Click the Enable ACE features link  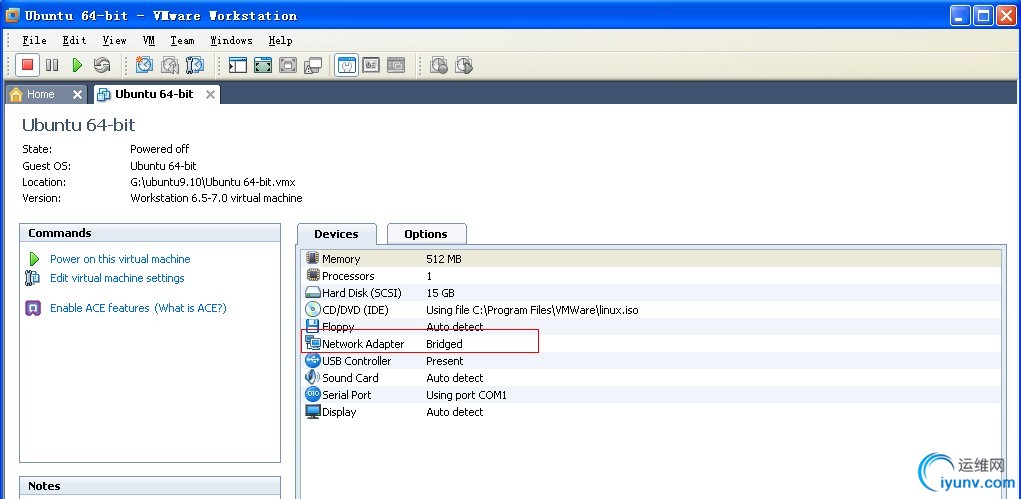(99, 308)
